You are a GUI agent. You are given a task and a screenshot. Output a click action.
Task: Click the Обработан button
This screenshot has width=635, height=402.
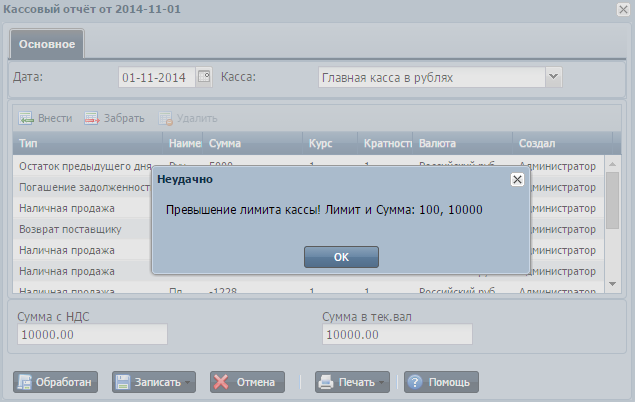55,382
